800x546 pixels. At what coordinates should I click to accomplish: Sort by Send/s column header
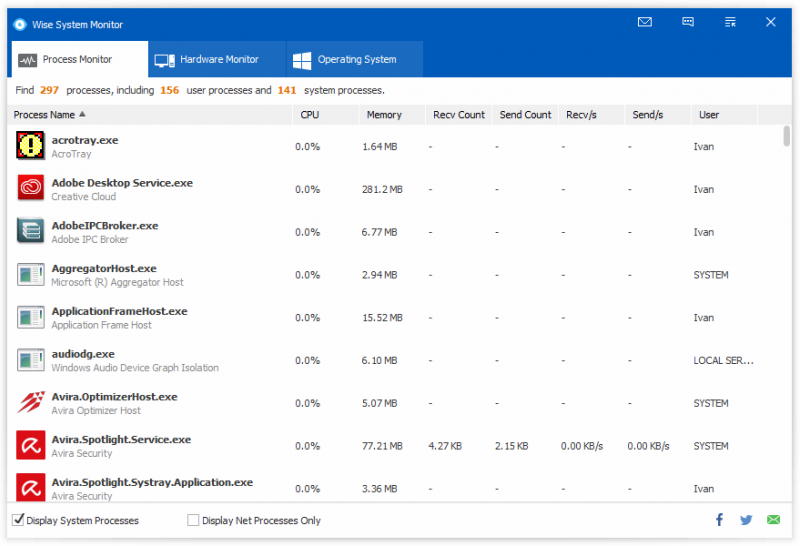tap(658, 115)
